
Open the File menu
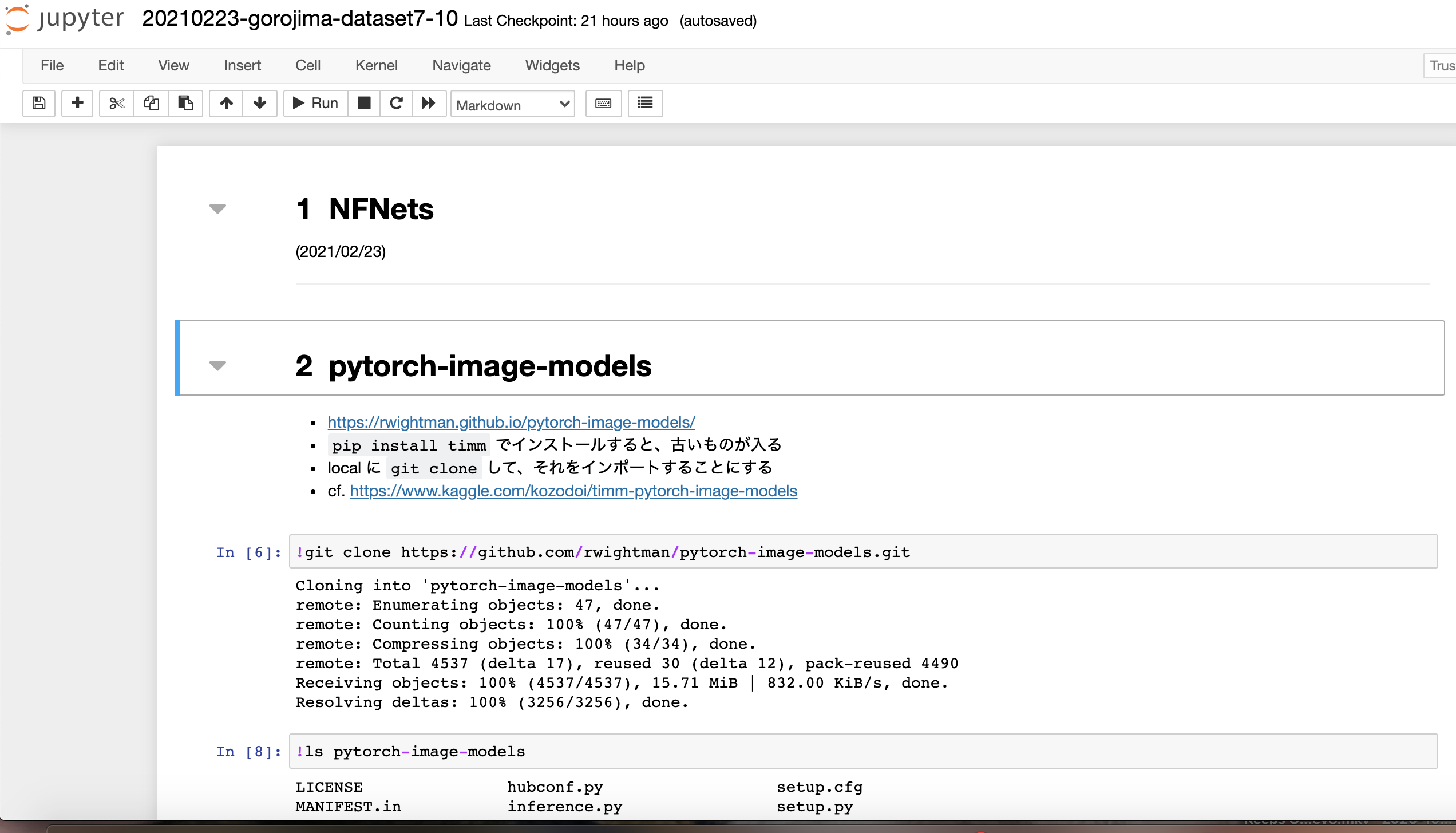tap(52, 65)
